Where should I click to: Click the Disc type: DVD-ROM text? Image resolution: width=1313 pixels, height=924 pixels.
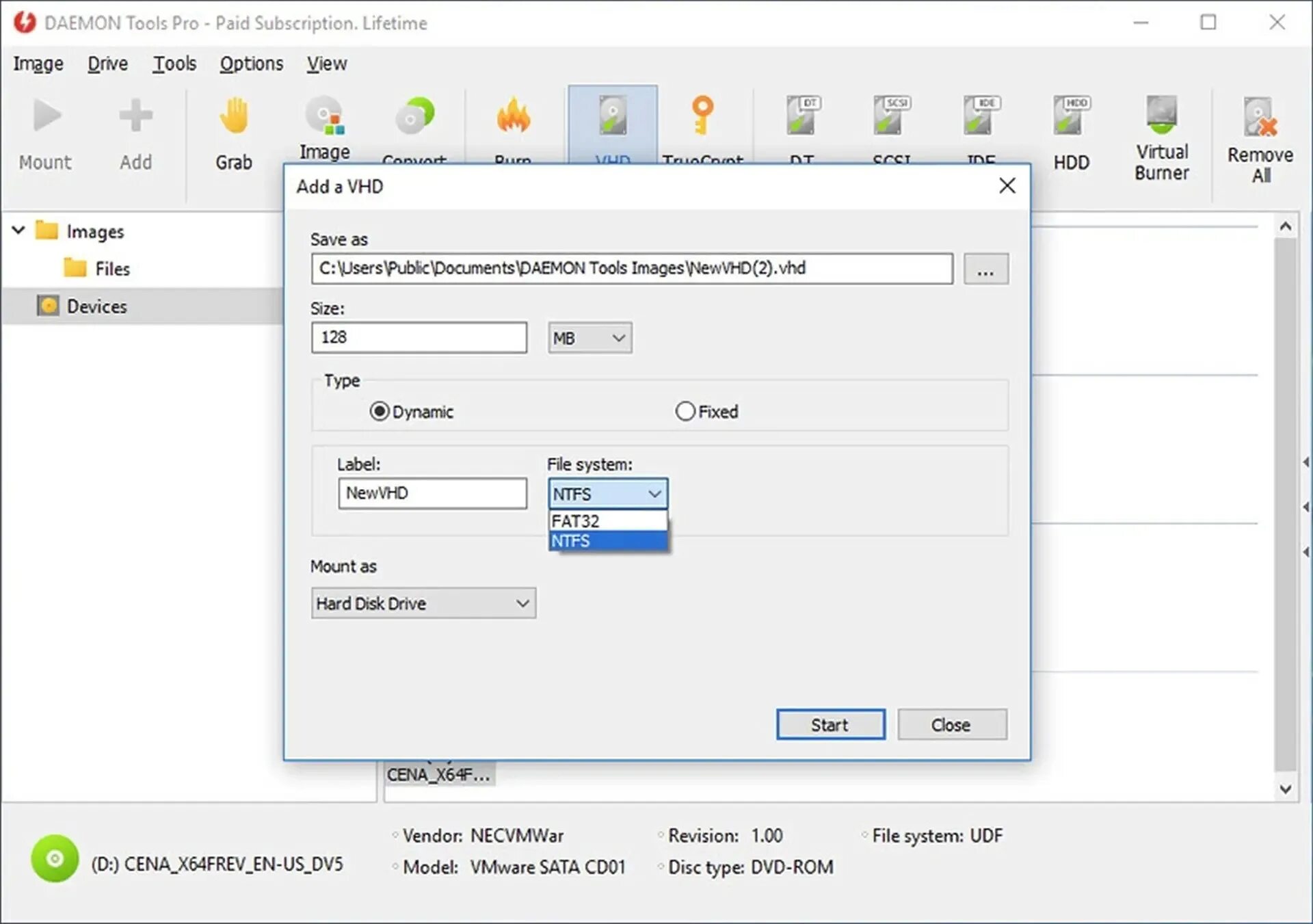point(750,867)
